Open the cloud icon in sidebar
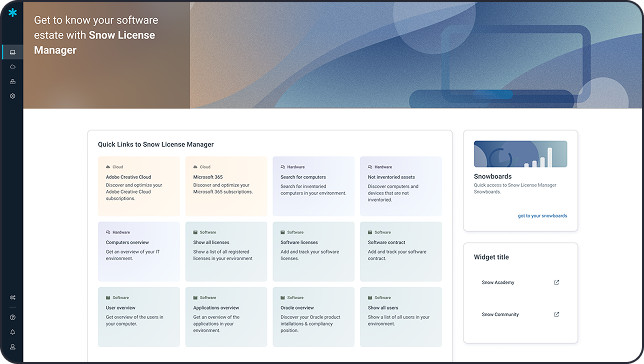This screenshot has width=644, height=364. (x=12, y=67)
